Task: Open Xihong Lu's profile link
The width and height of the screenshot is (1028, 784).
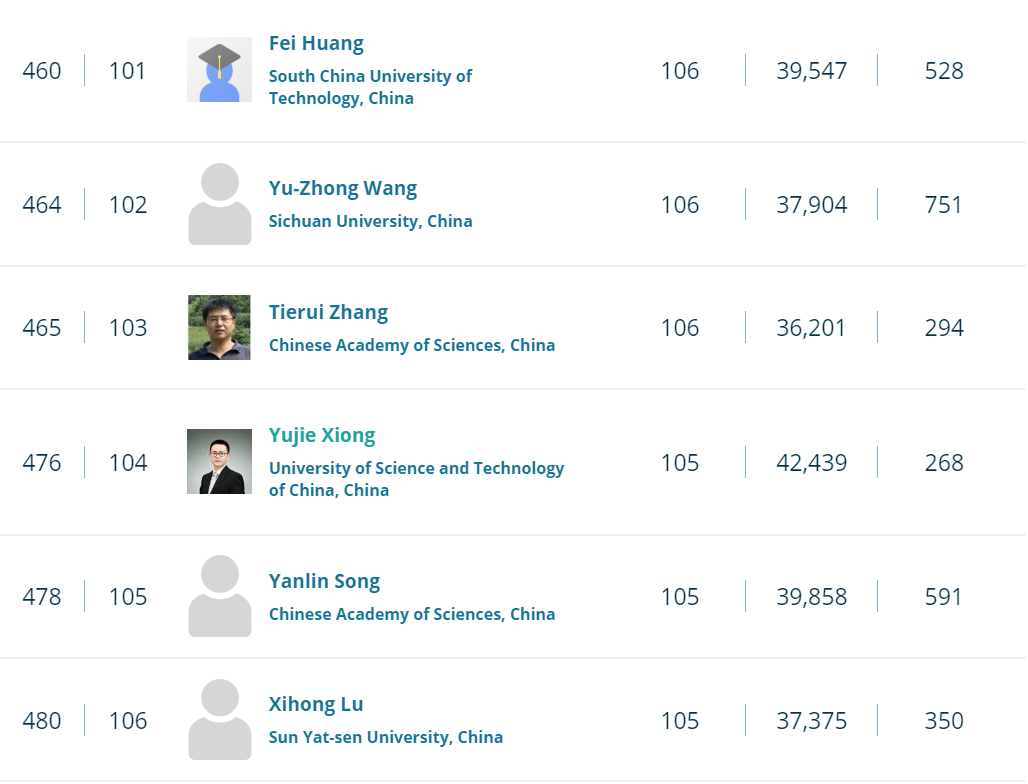Action: click(x=316, y=705)
